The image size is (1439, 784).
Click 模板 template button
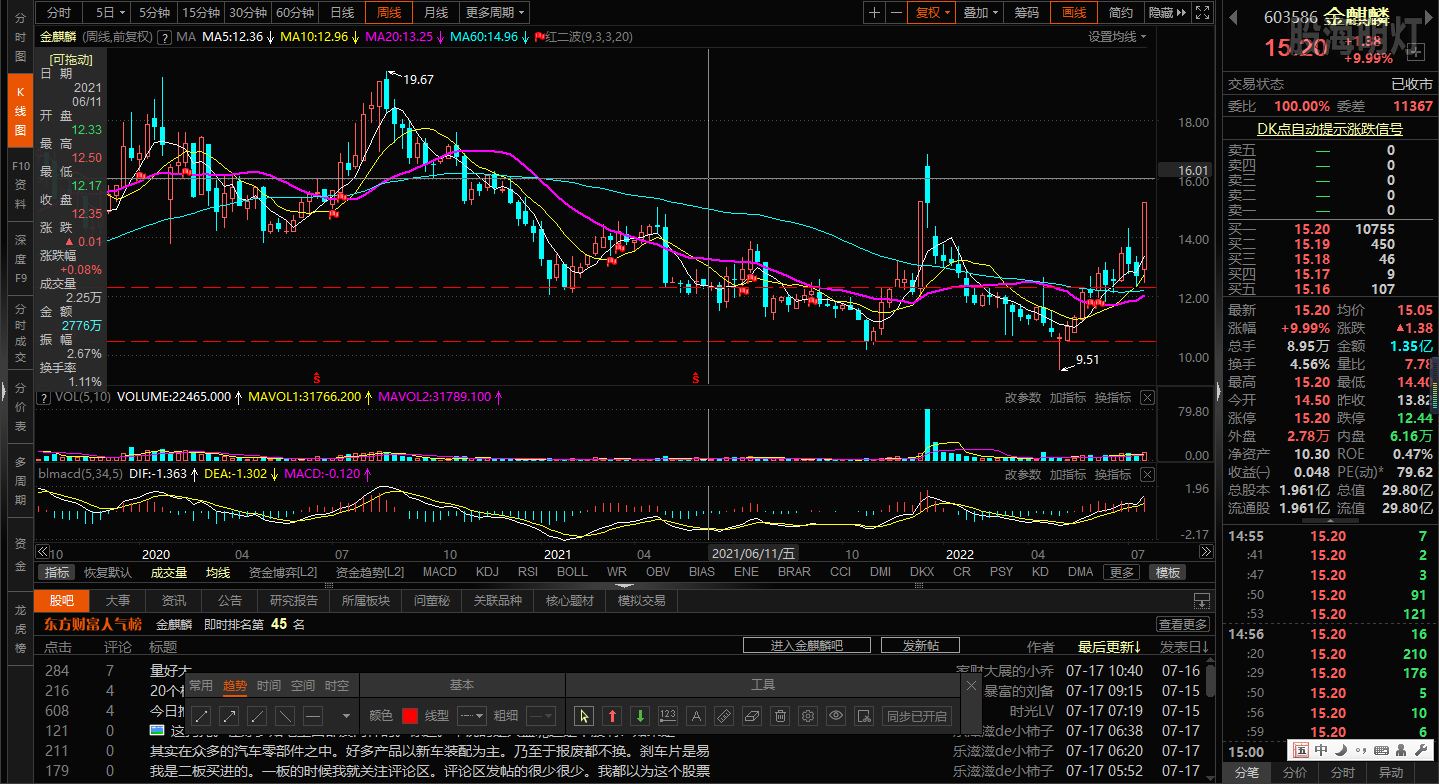coord(1167,572)
